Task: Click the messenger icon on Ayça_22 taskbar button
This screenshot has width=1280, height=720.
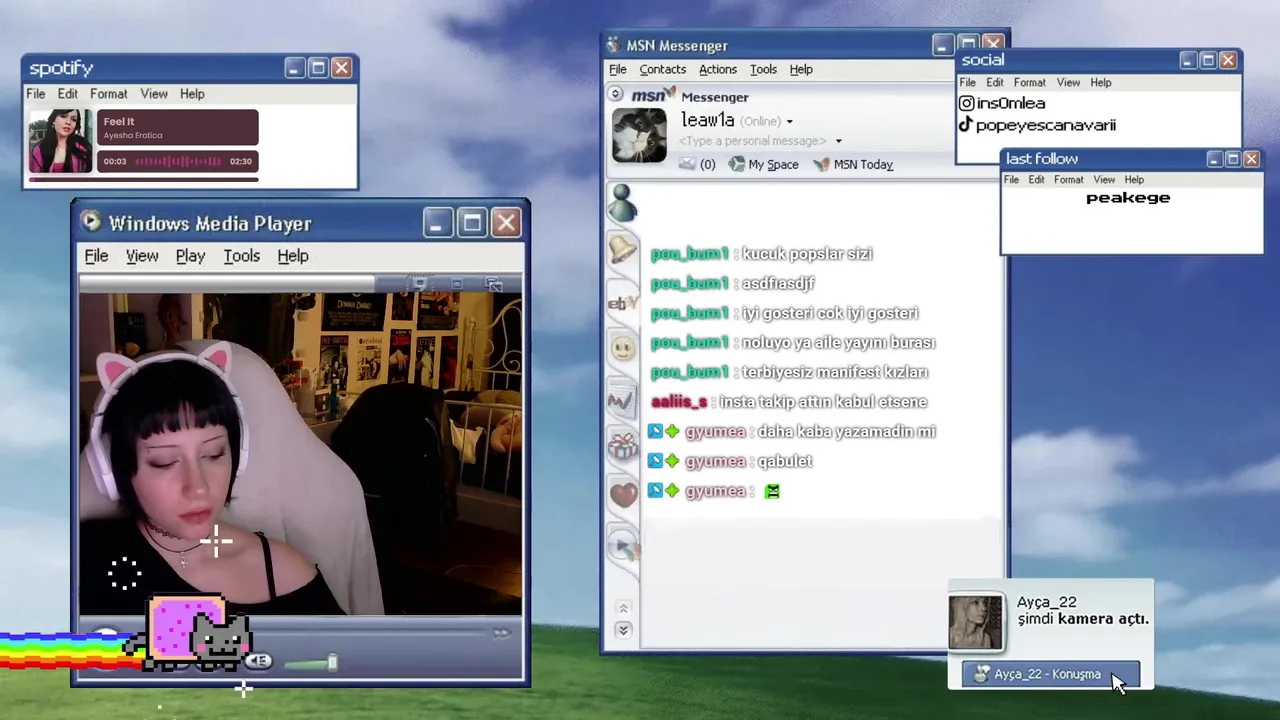Action: pyautogui.click(x=982, y=674)
